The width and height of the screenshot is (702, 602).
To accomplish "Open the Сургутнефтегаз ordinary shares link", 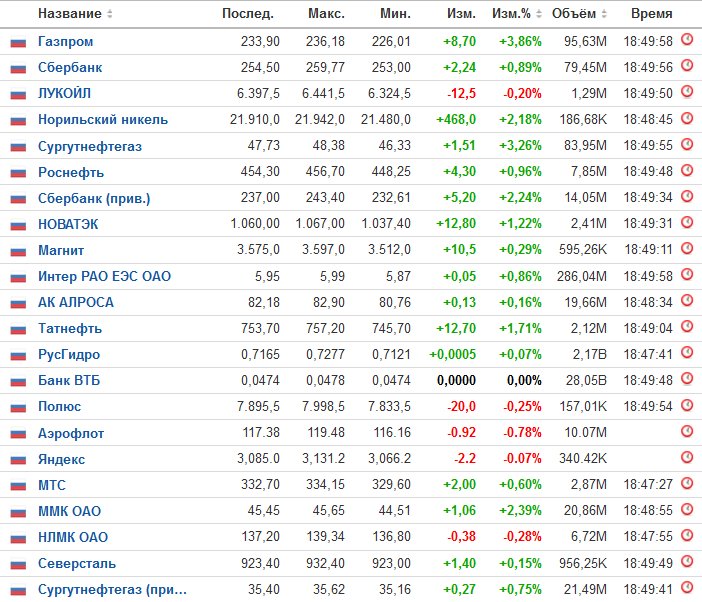I will [90, 146].
